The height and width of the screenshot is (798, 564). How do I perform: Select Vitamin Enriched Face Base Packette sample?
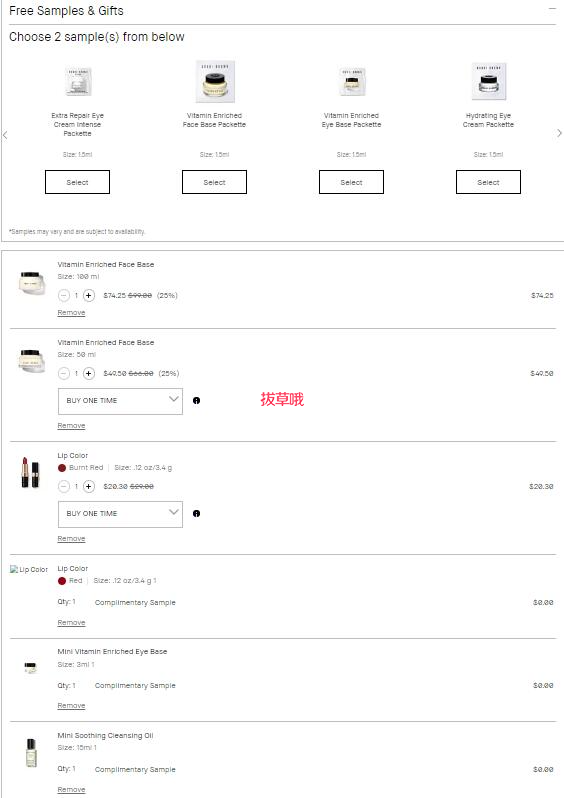[x=214, y=182]
